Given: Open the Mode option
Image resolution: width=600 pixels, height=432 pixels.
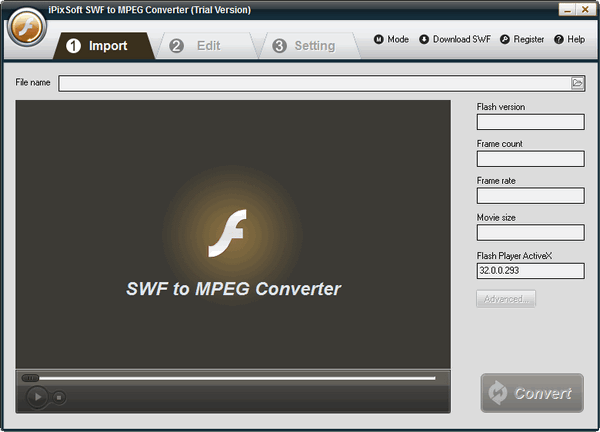Looking at the screenshot, I should [391, 39].
